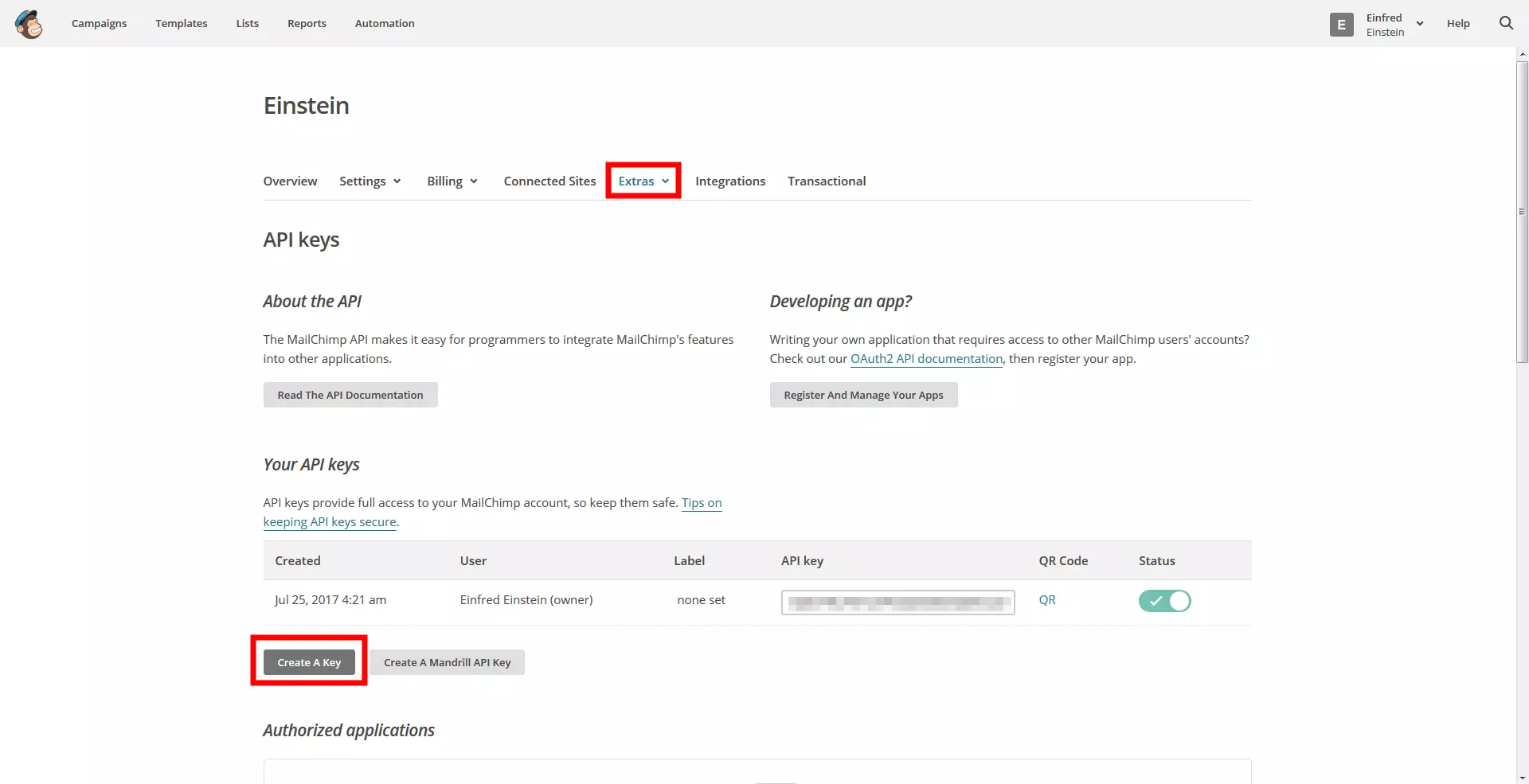The height and width of the screenshot is (784, 1529).
Task: Expand the Einfred Einstein account menu
Action: pyautogui.click(x=1394, y=25)
